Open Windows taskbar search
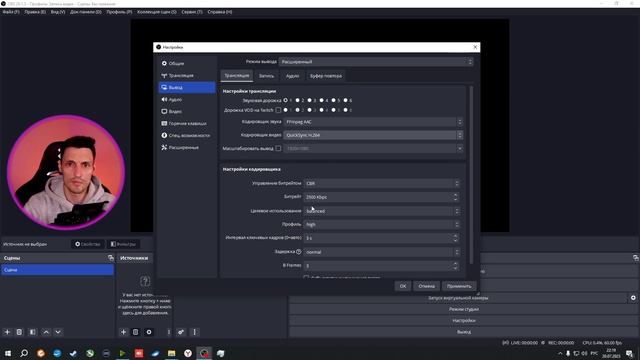Image resolution: width=640 pixels, height=360 pixels. (x=24, y=353)
